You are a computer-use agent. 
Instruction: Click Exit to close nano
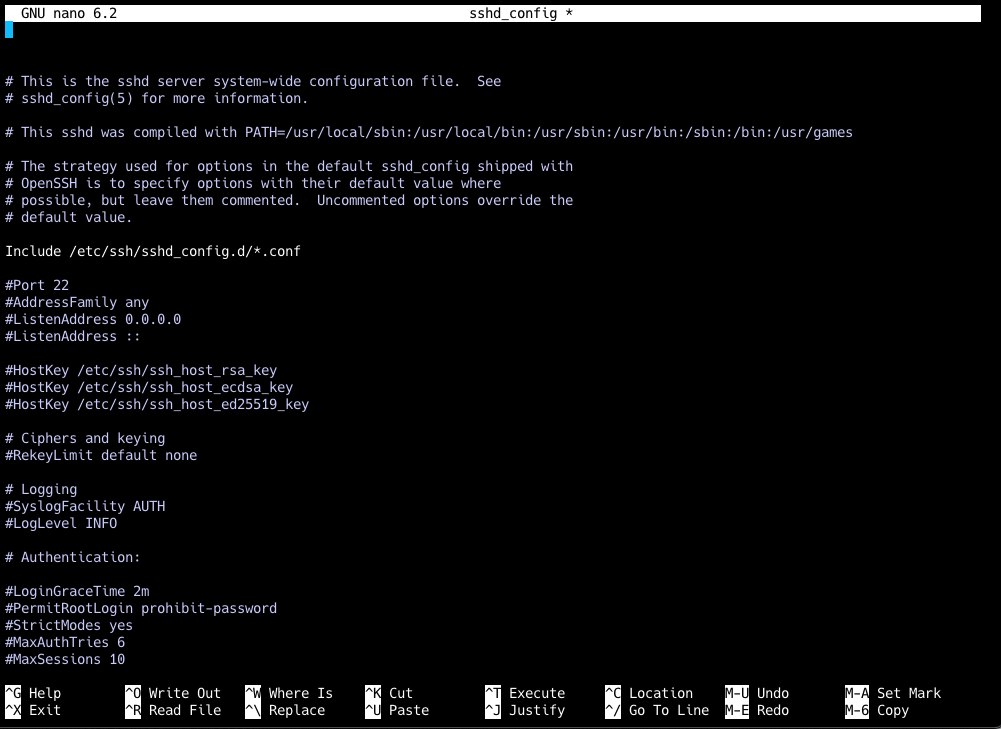click(33, 710)
